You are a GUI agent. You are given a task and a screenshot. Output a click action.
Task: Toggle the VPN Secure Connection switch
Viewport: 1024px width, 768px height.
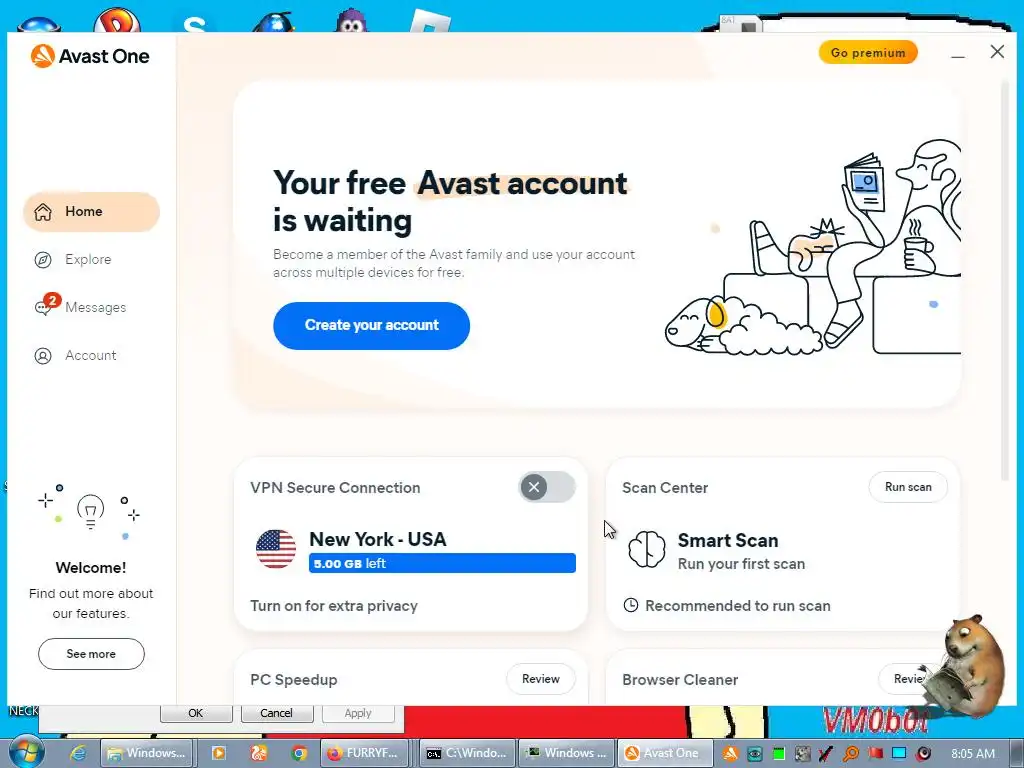(x=547, y=487)
